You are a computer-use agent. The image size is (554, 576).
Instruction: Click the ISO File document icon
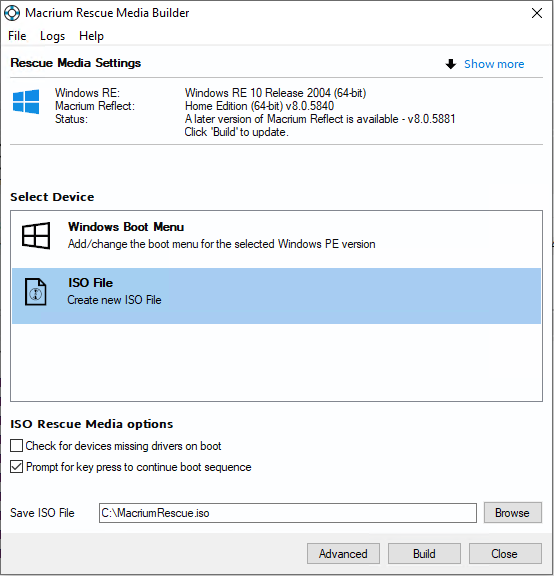pyautogui.click(x=36, y=292)
